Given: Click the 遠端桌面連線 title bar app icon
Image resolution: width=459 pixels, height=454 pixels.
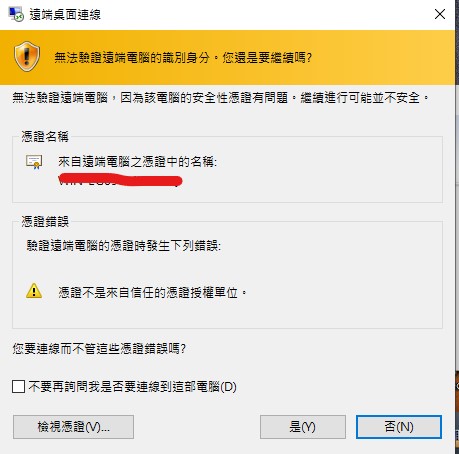Looking at the screenshot, I should pyautogui.click(x=16, y=14).
